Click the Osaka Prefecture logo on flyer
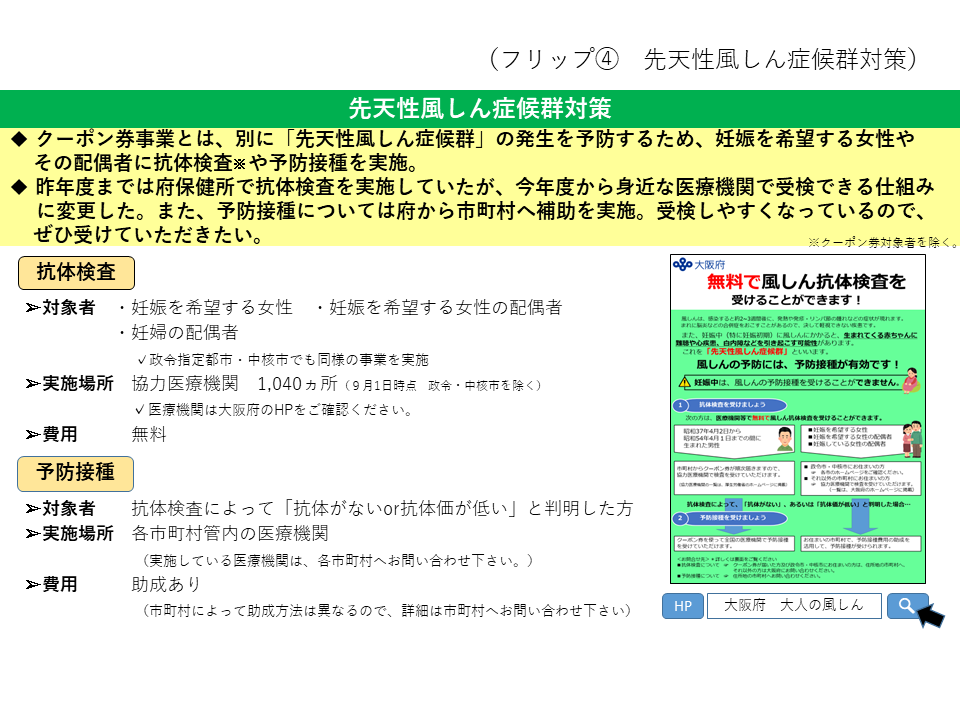This screenshot has width=960, height=720. coord(683,264)
